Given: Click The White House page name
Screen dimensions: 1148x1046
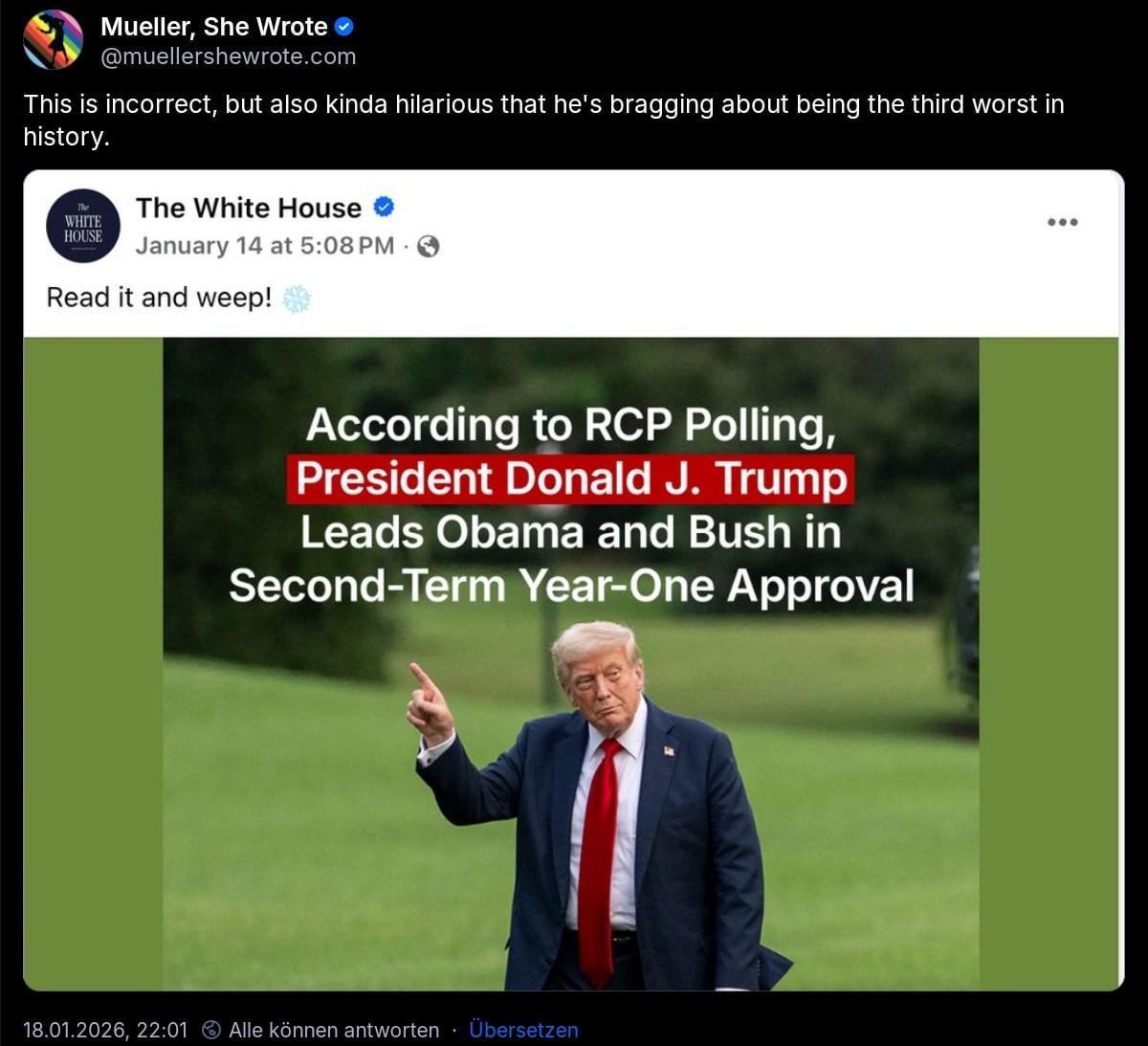Looking at the screenshot, I should [249, 208].
